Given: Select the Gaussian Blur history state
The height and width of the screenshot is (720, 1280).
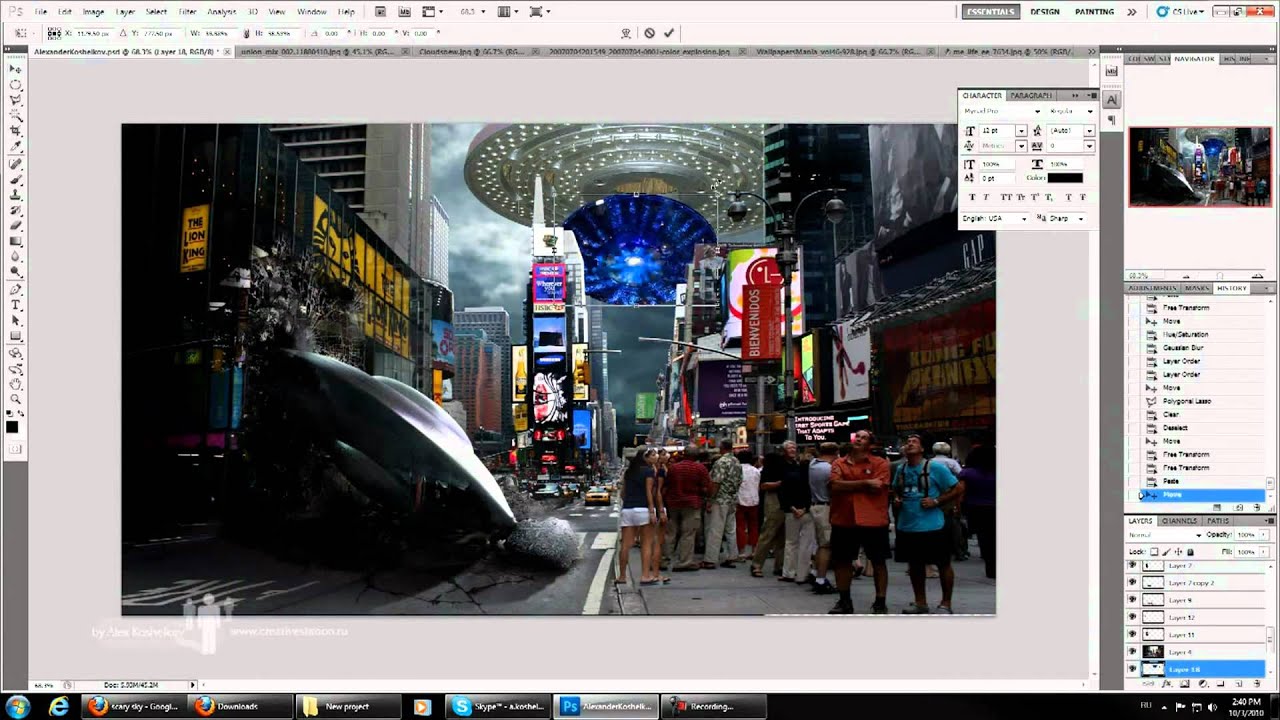Looking at the screenshot, I should [1183, 347].
